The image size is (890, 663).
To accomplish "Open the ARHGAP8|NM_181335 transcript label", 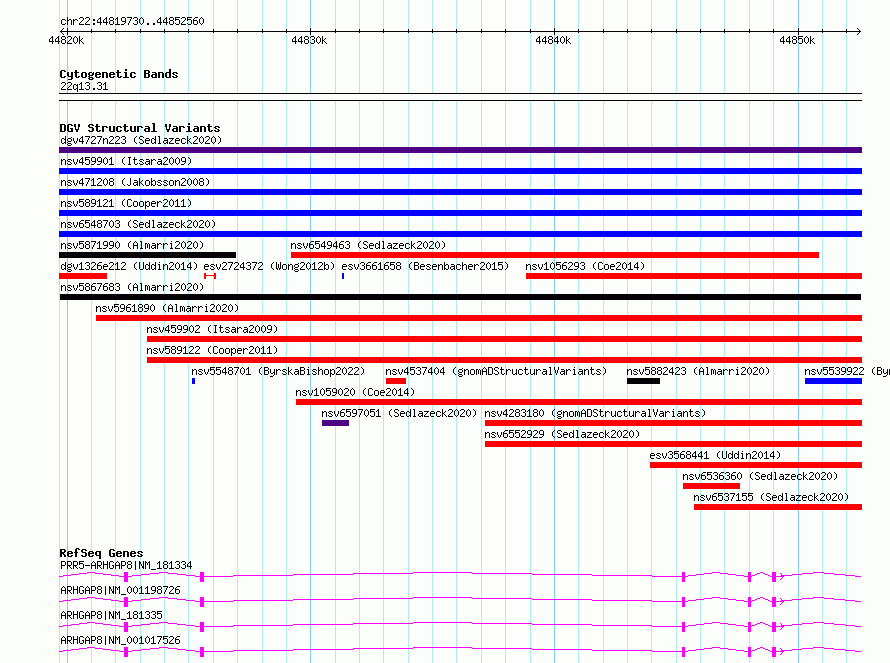I will pos(111,615).
